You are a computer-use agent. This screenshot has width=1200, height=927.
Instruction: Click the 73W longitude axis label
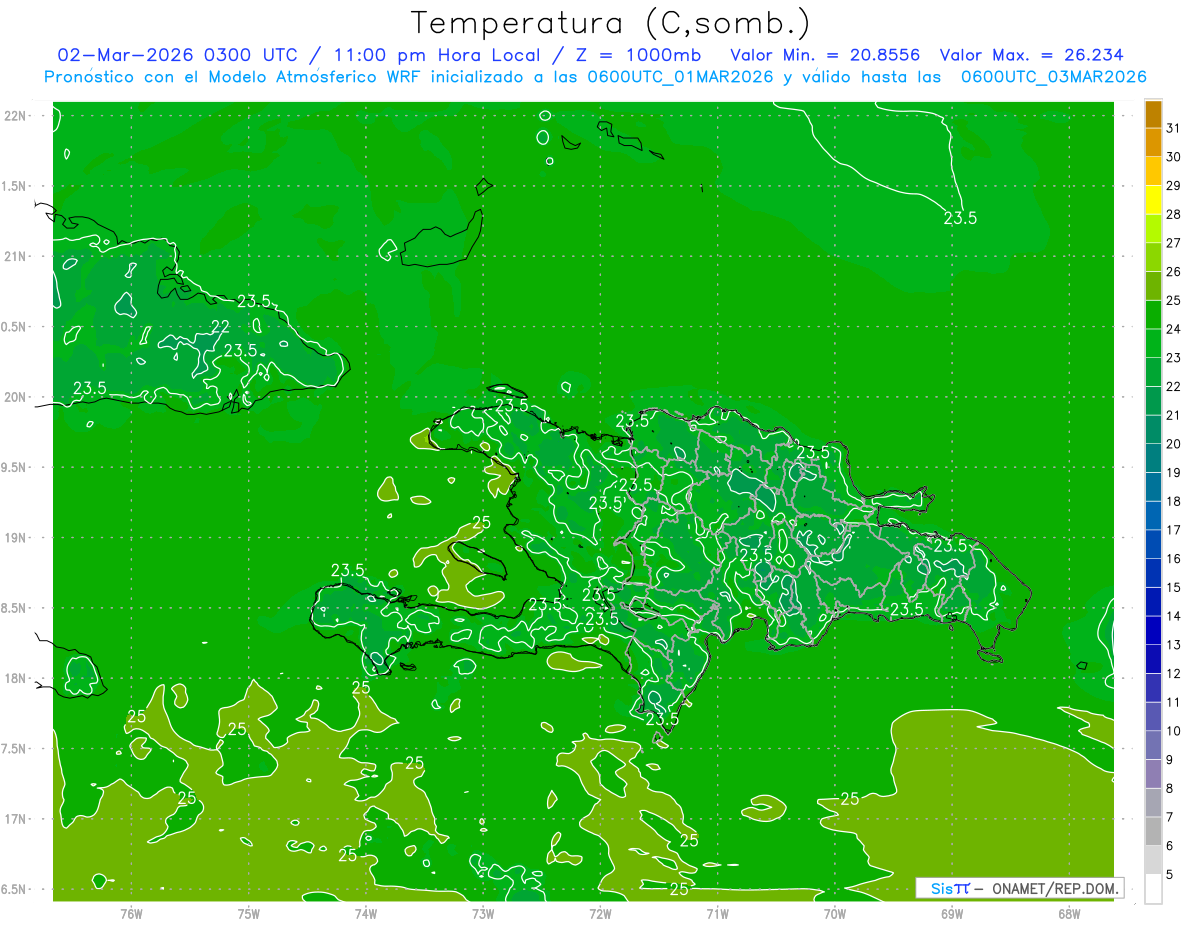pos(483,914)
